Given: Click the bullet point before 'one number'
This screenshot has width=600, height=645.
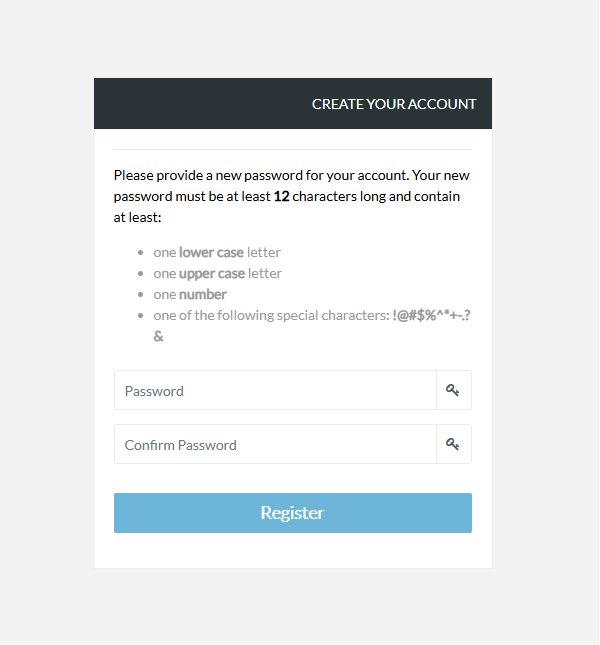Looking at the screenshot, I should (x=141, y=295).
